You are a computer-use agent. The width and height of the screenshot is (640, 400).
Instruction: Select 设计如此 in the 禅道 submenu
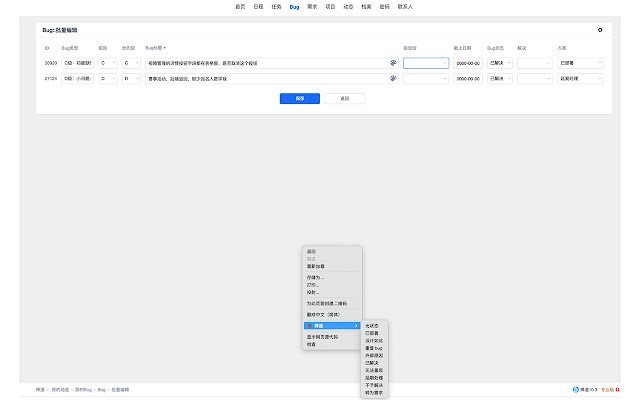click(x=374, y=341)
